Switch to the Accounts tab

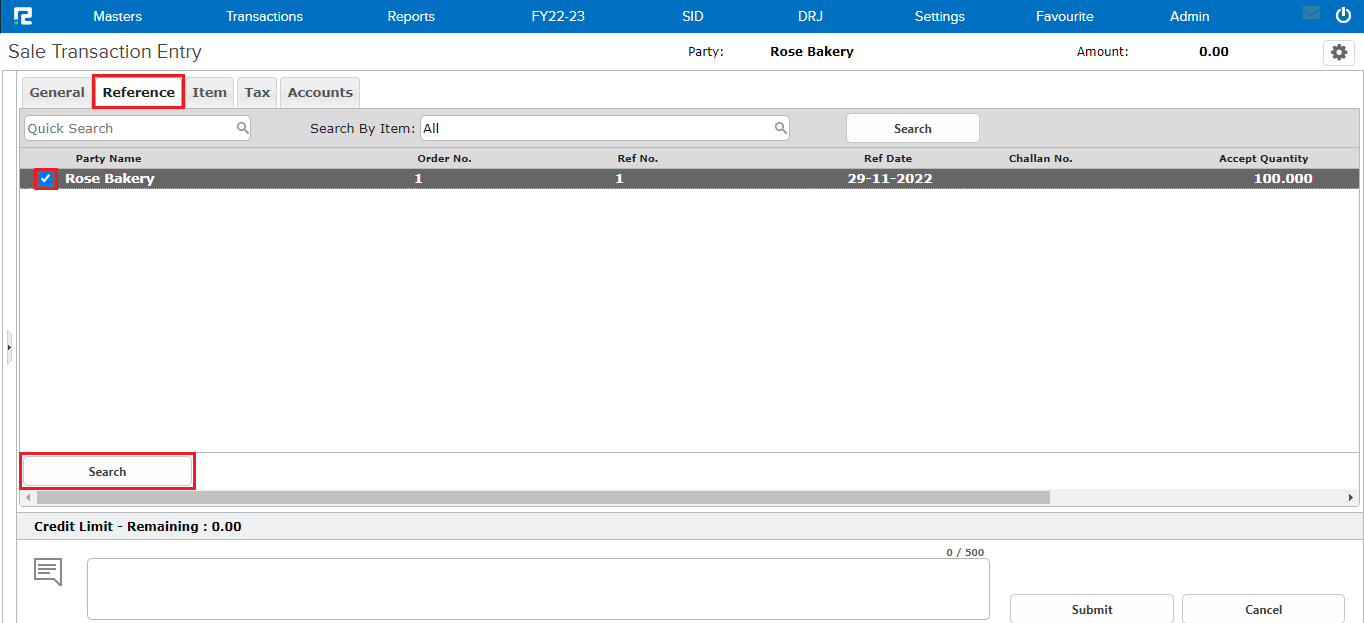[x=319, y=92]
